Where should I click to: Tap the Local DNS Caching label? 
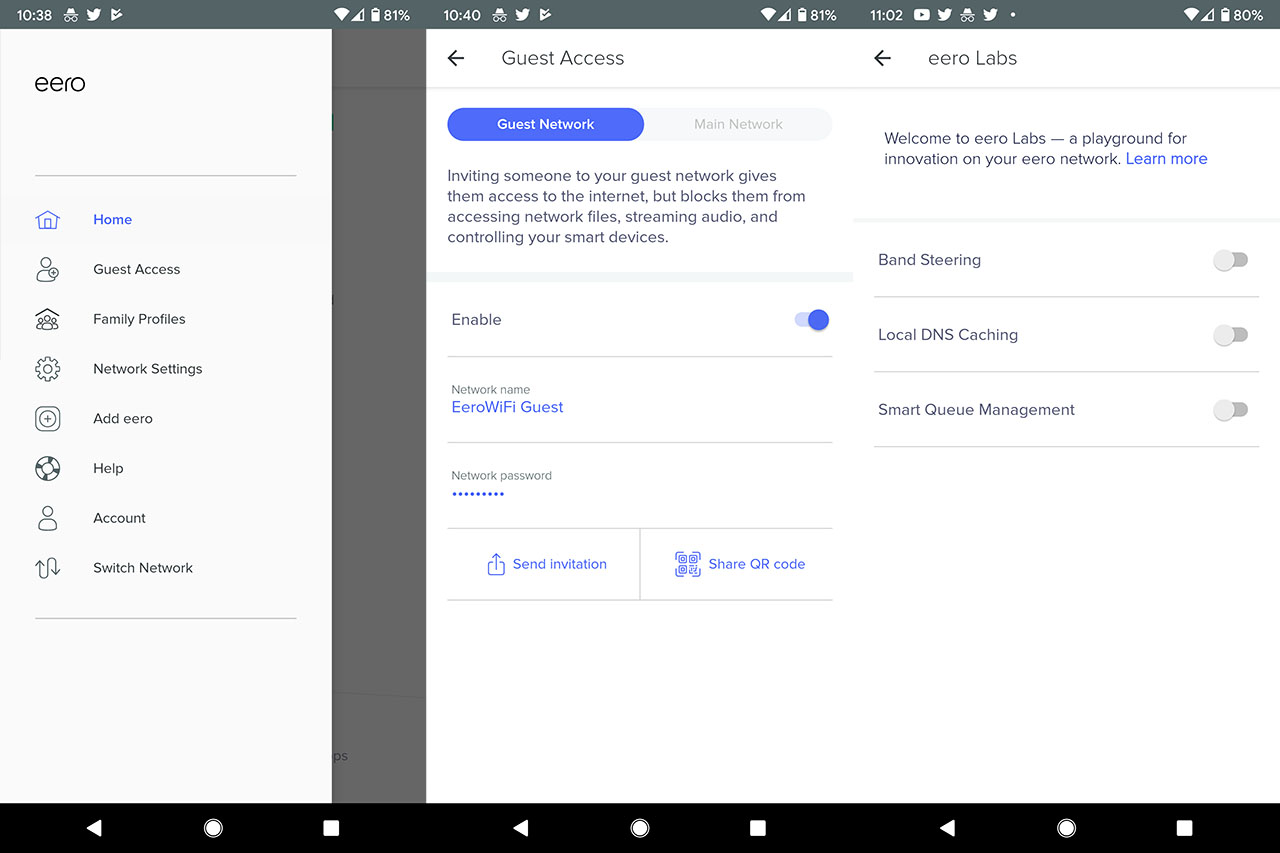pyautogui.click(x=948, y=335)
